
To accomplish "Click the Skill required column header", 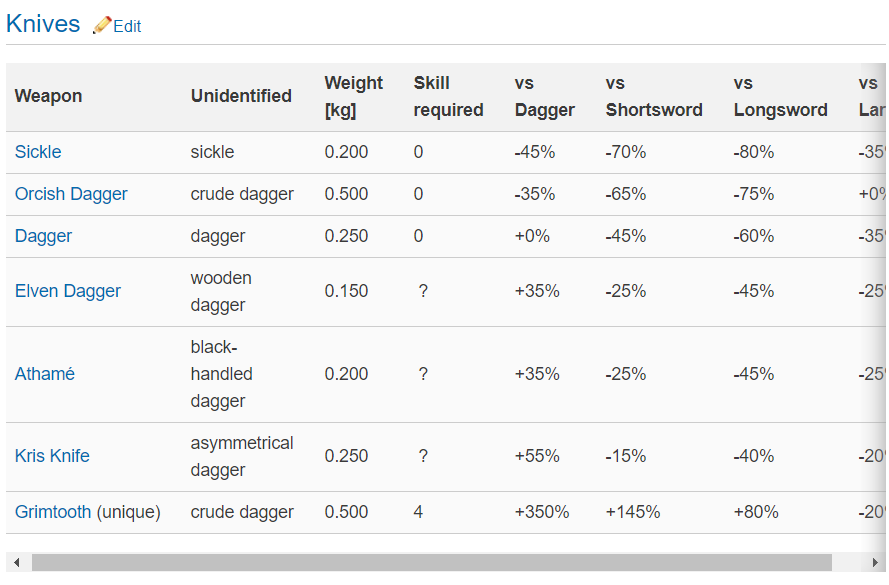I will pos(448,96).
